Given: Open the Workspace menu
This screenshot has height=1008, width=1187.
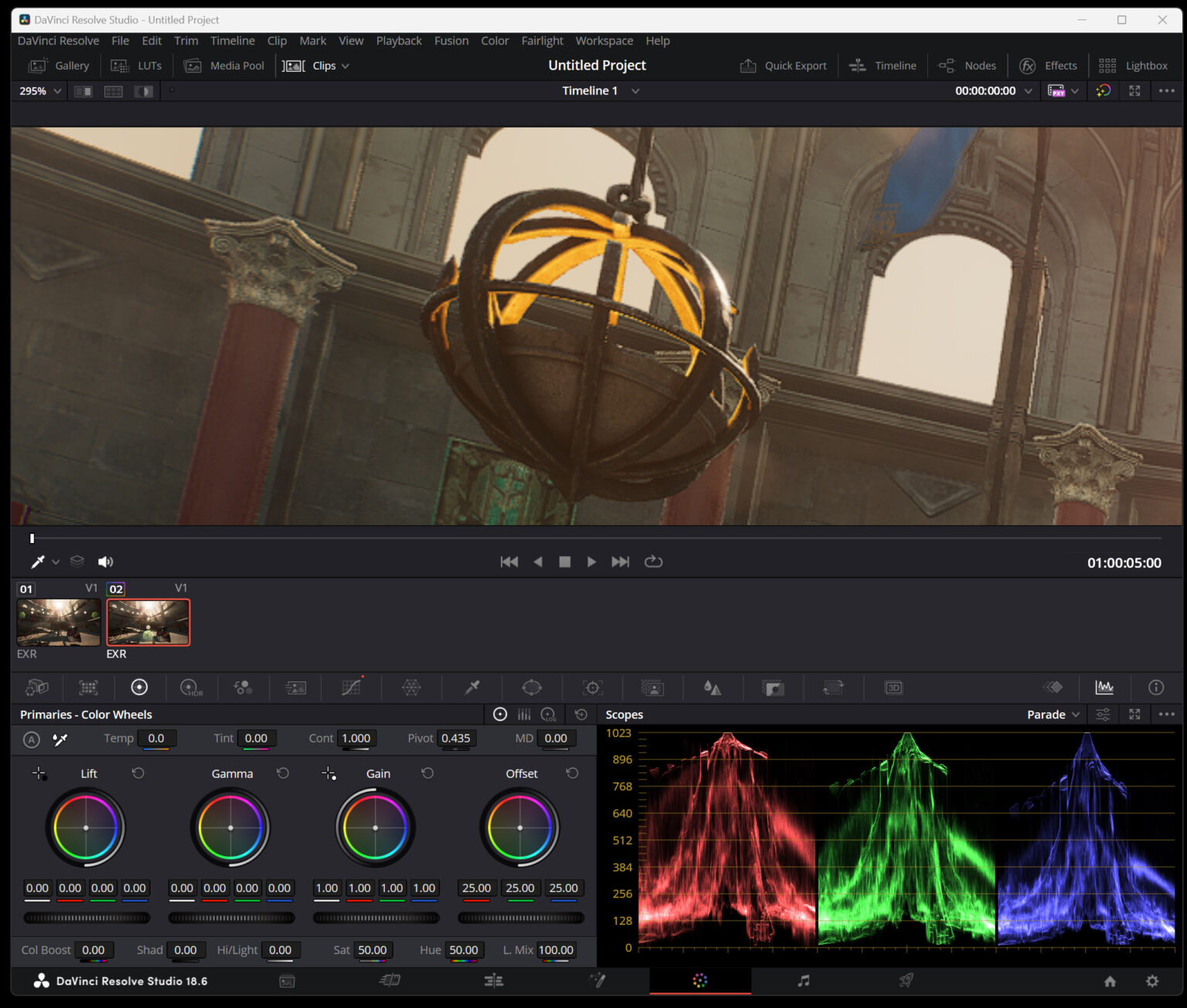Looking at the screenshot, I should [604, 40].
